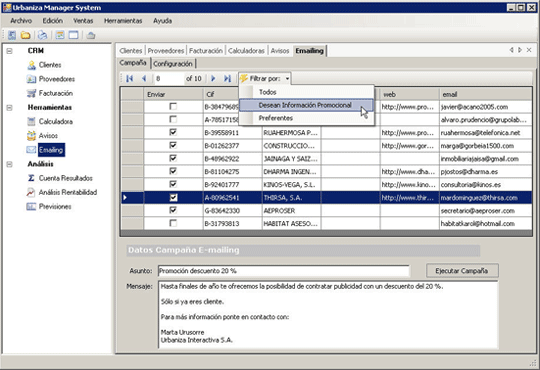Open Clientes in the CRM sidebar
This screenshot has width=540, height=370.
pyautogui.click(x=50, y=65)
